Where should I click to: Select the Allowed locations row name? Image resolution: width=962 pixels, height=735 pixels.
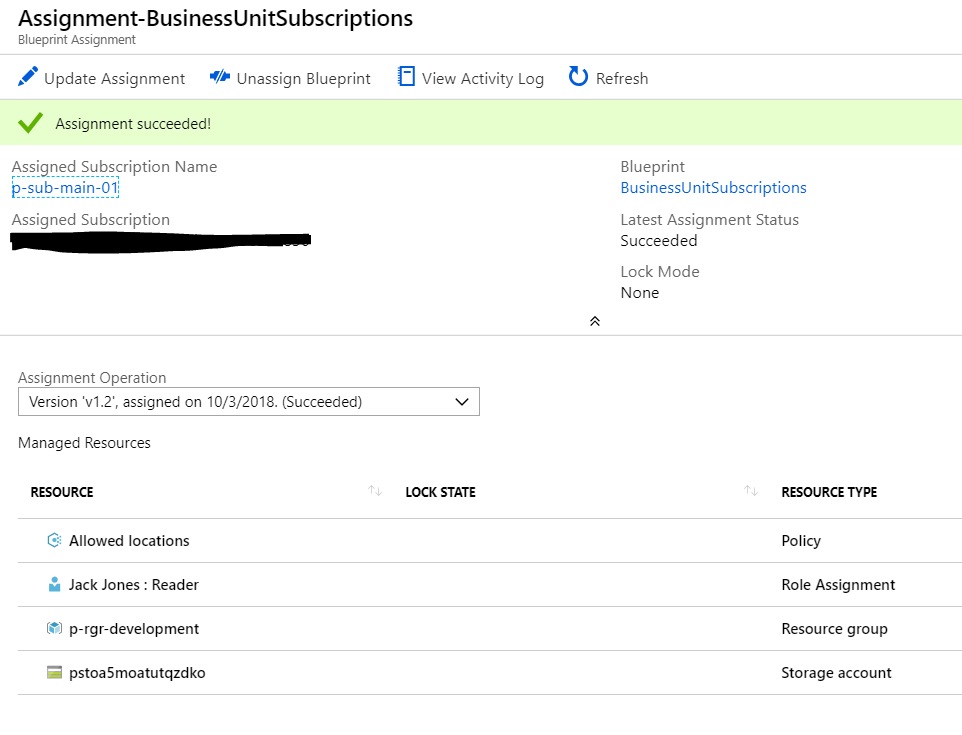(129, 541)
